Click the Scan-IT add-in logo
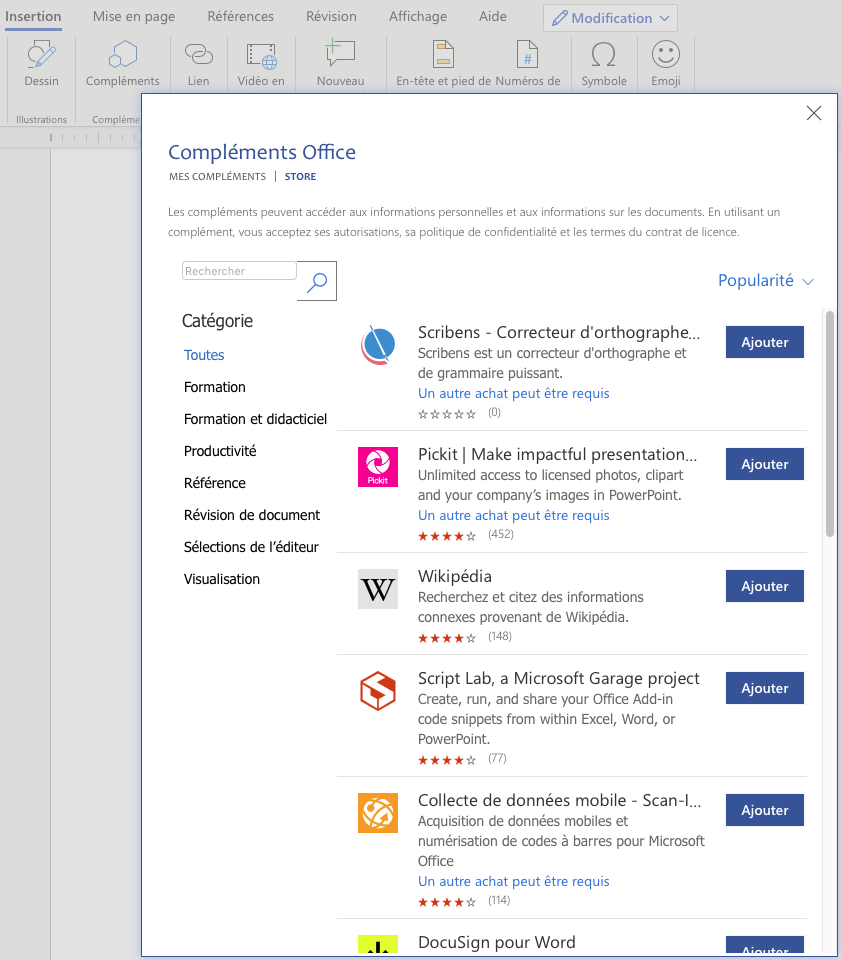Image resolution: width=841 pixels, height=960 pixels. pos(378,813)
